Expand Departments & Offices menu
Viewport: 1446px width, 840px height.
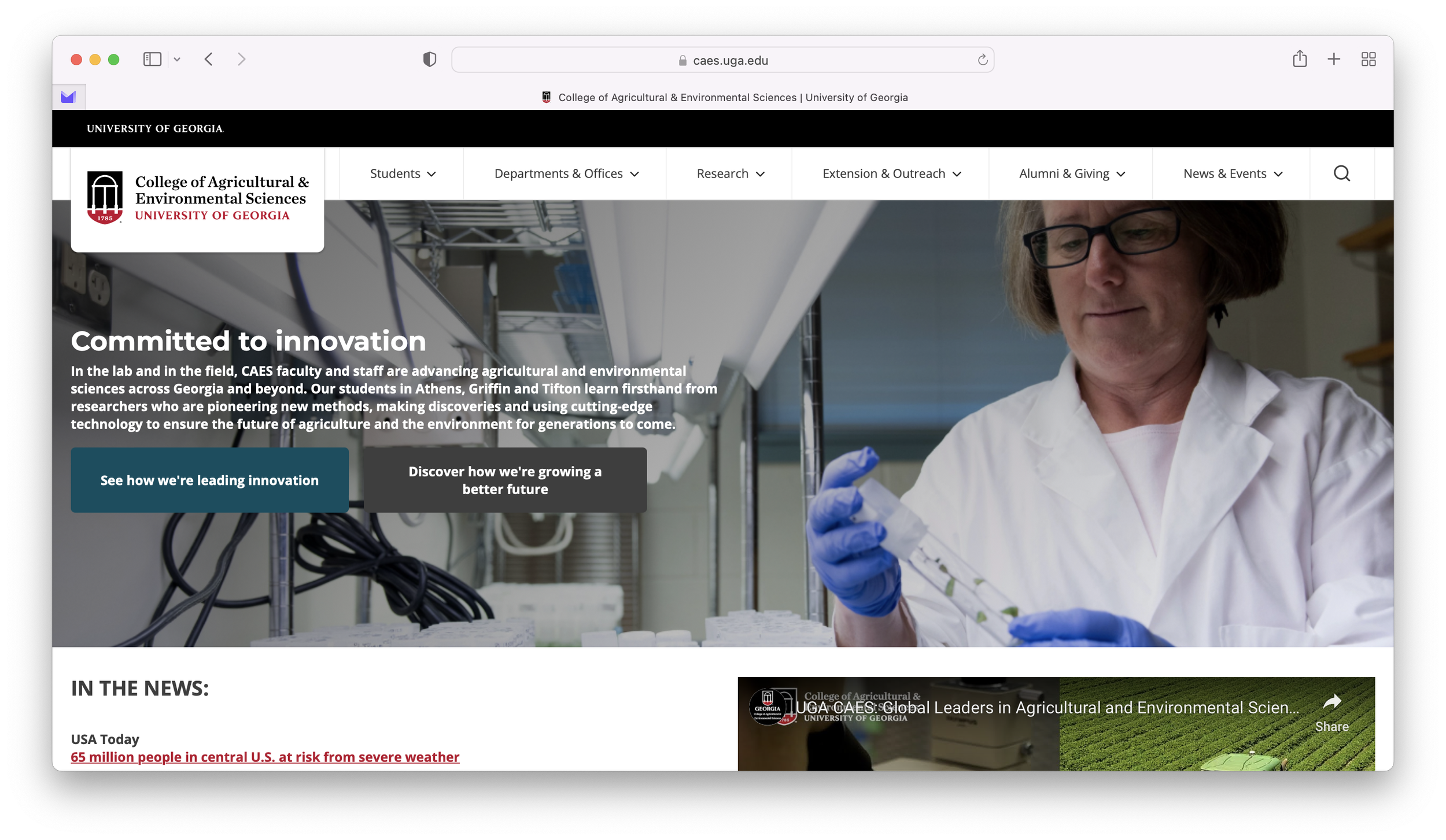(x=566, y=174)
